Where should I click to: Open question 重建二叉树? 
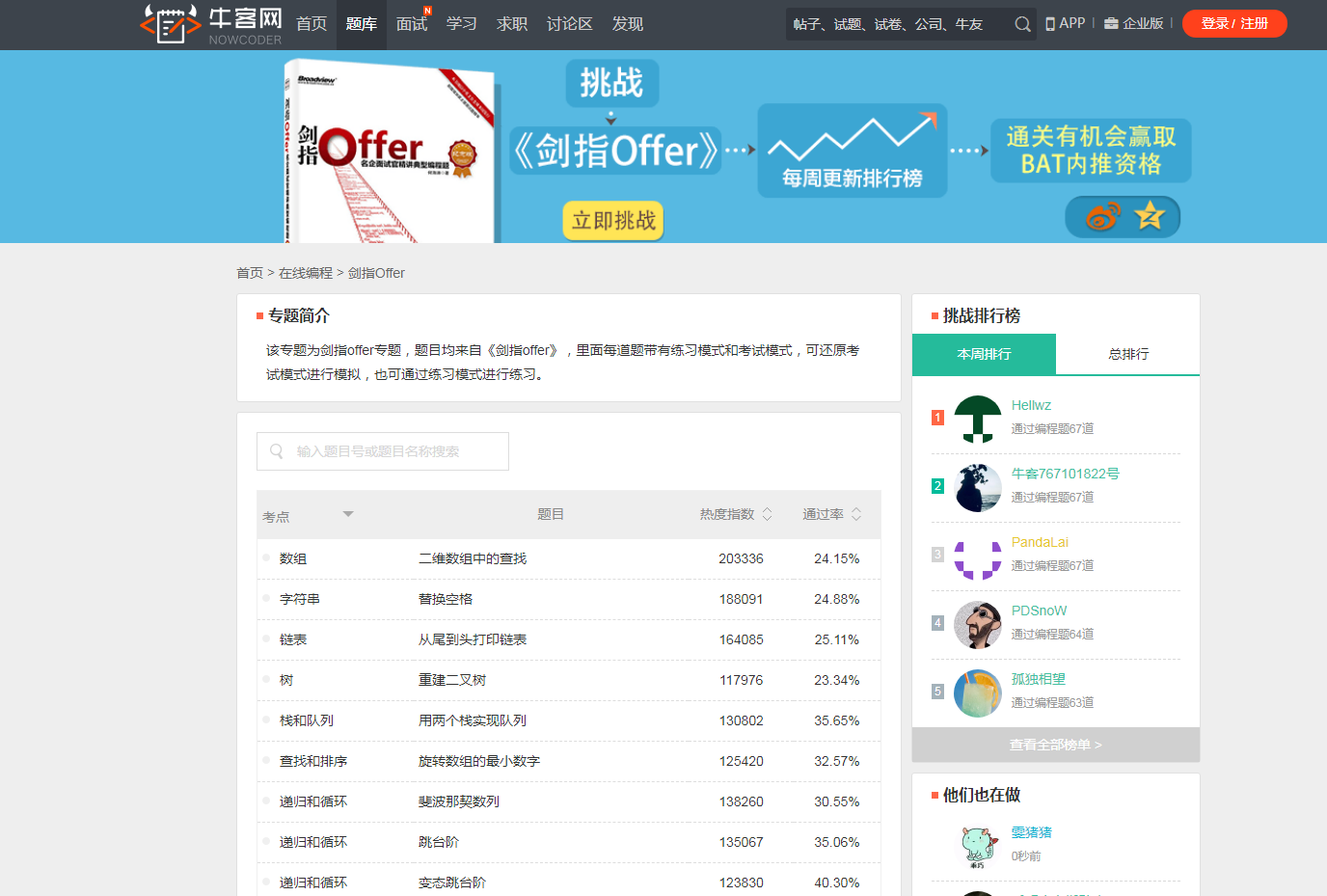[x=452, y=680]
